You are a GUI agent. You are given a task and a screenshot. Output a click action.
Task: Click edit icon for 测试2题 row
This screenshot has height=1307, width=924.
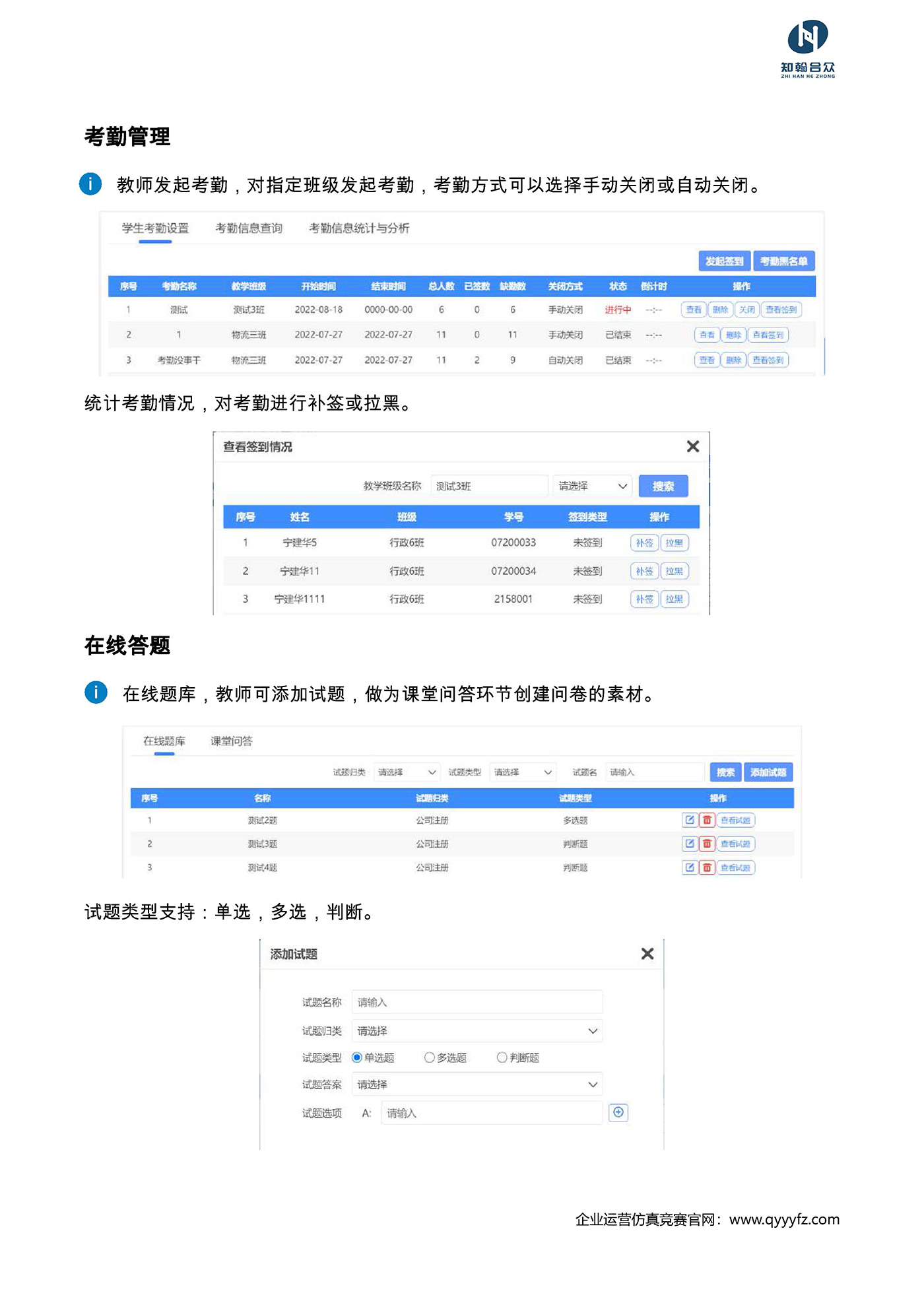[x=689, y=820]
